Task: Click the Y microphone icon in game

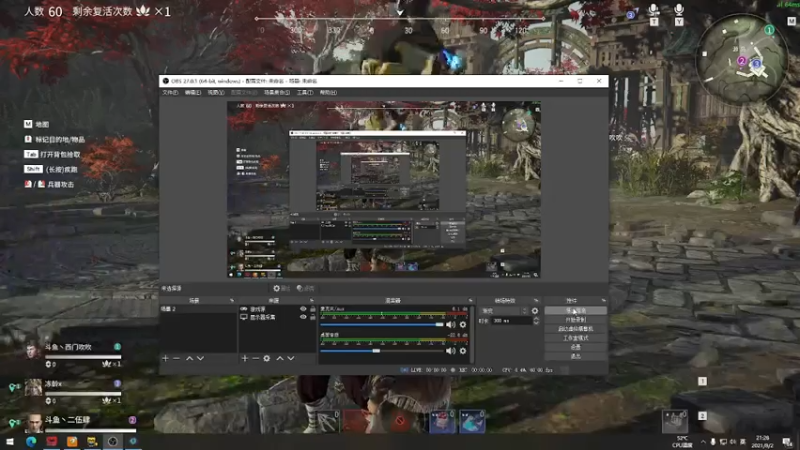Action: [679, 14]
